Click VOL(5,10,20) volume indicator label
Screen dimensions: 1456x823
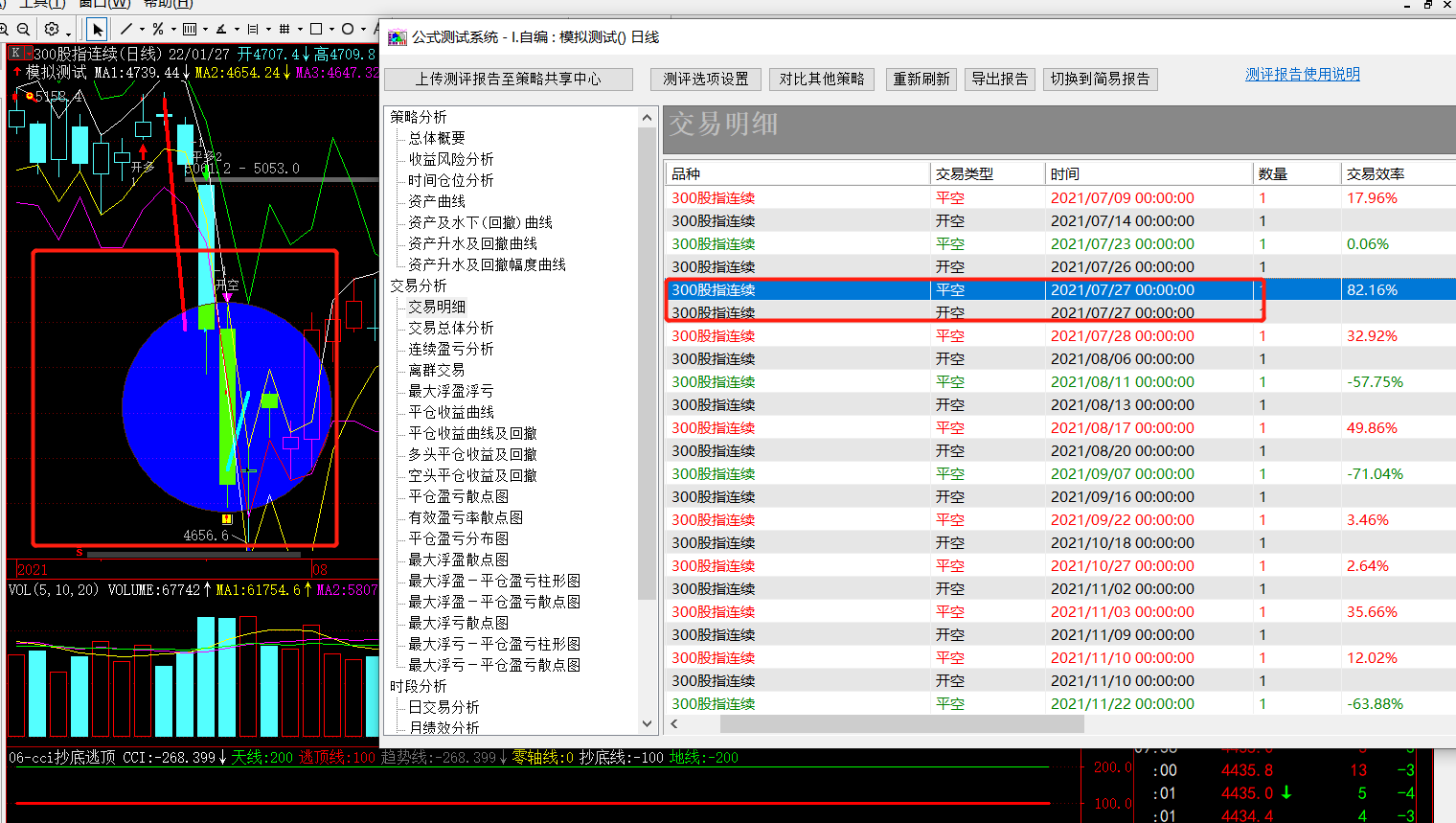[x=54, y=590]
